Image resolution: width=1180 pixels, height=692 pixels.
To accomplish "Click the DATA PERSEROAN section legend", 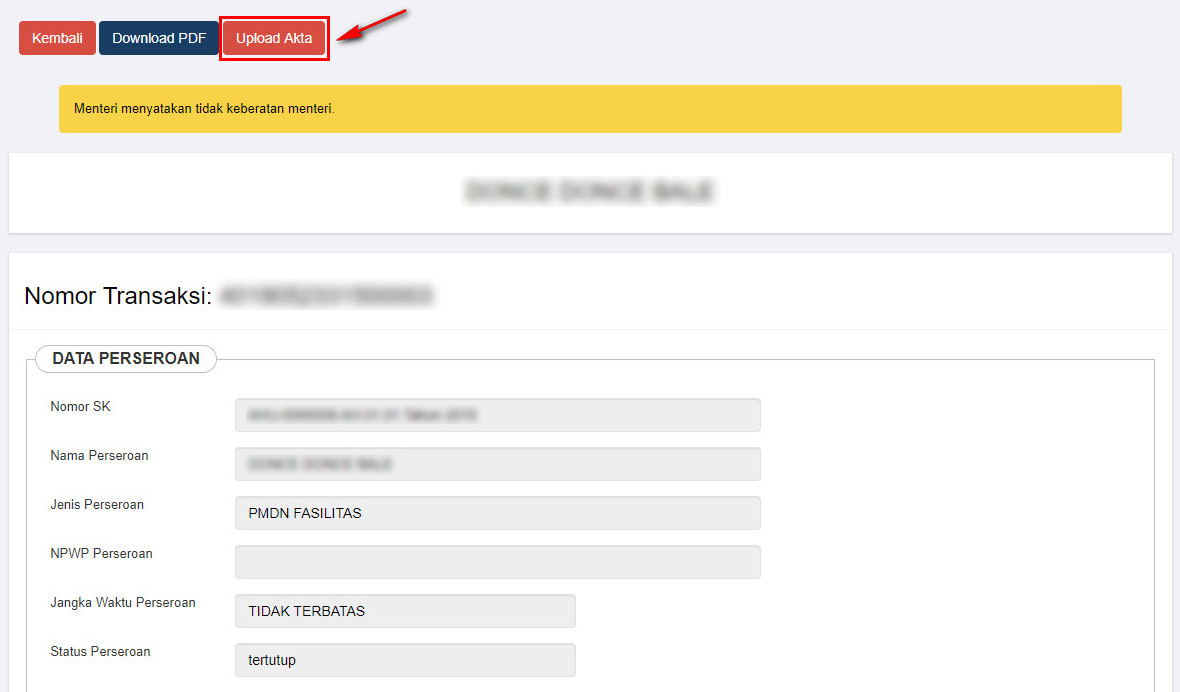I will (126, 358).
